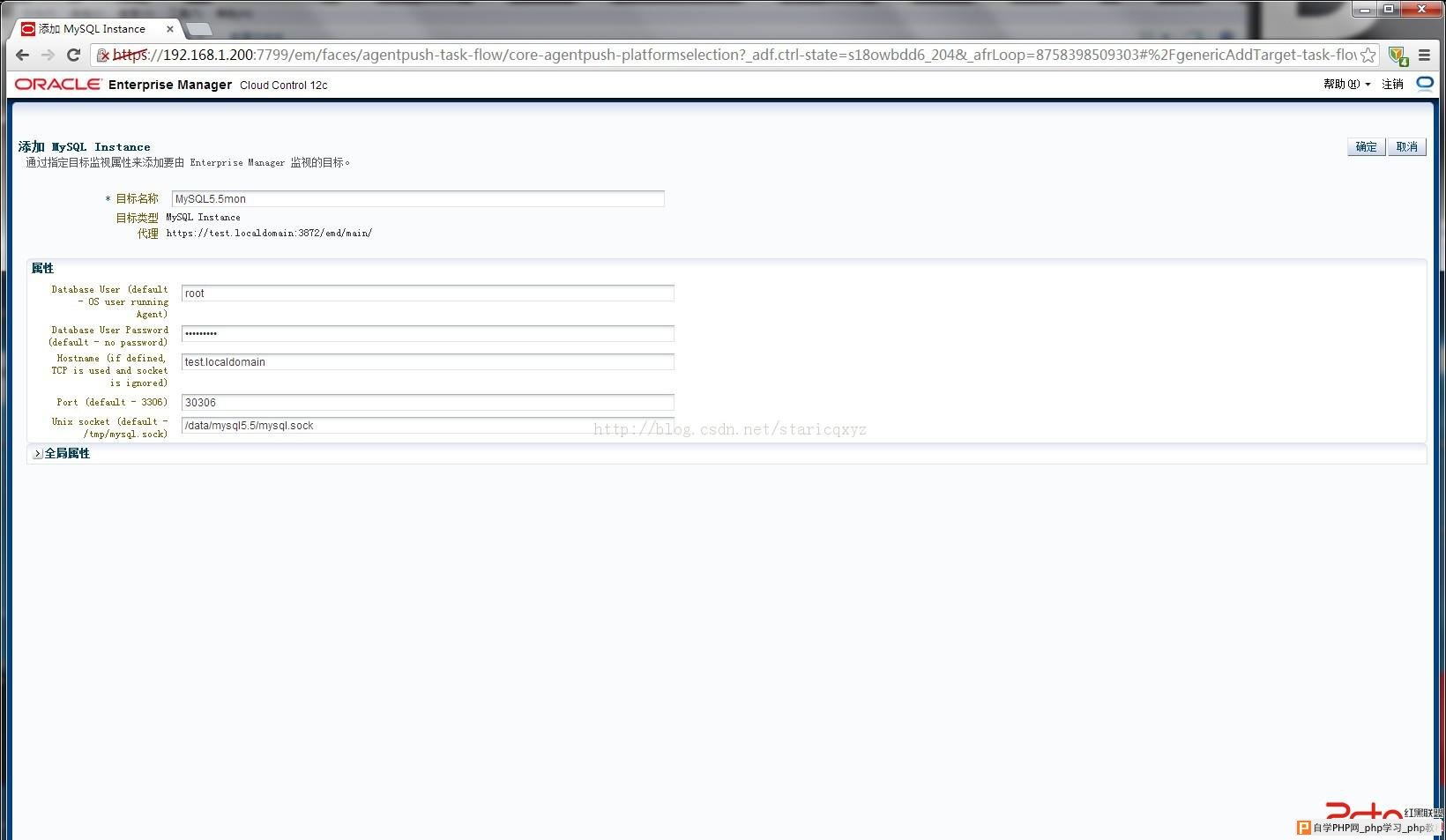Click the 注销 logout link
This screenshot has height=840, width=1446.
point(1393,85)
